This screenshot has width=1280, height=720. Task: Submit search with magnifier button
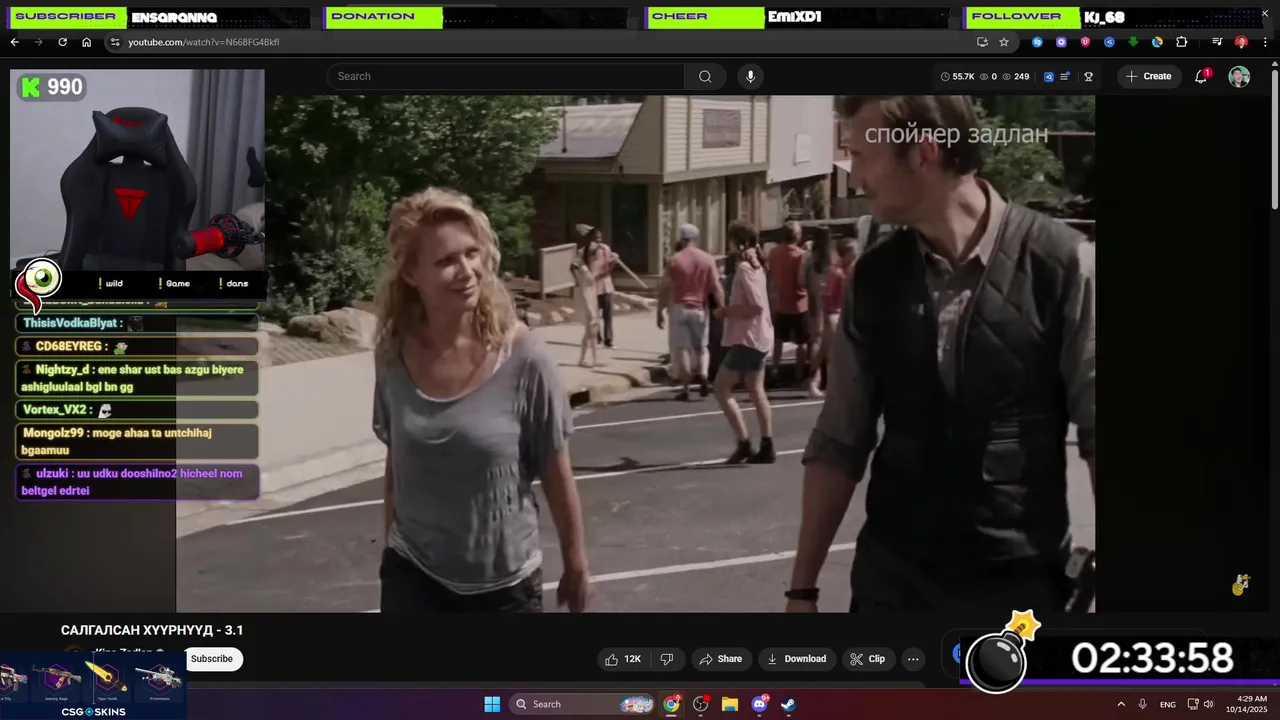[x=705, y=76]
